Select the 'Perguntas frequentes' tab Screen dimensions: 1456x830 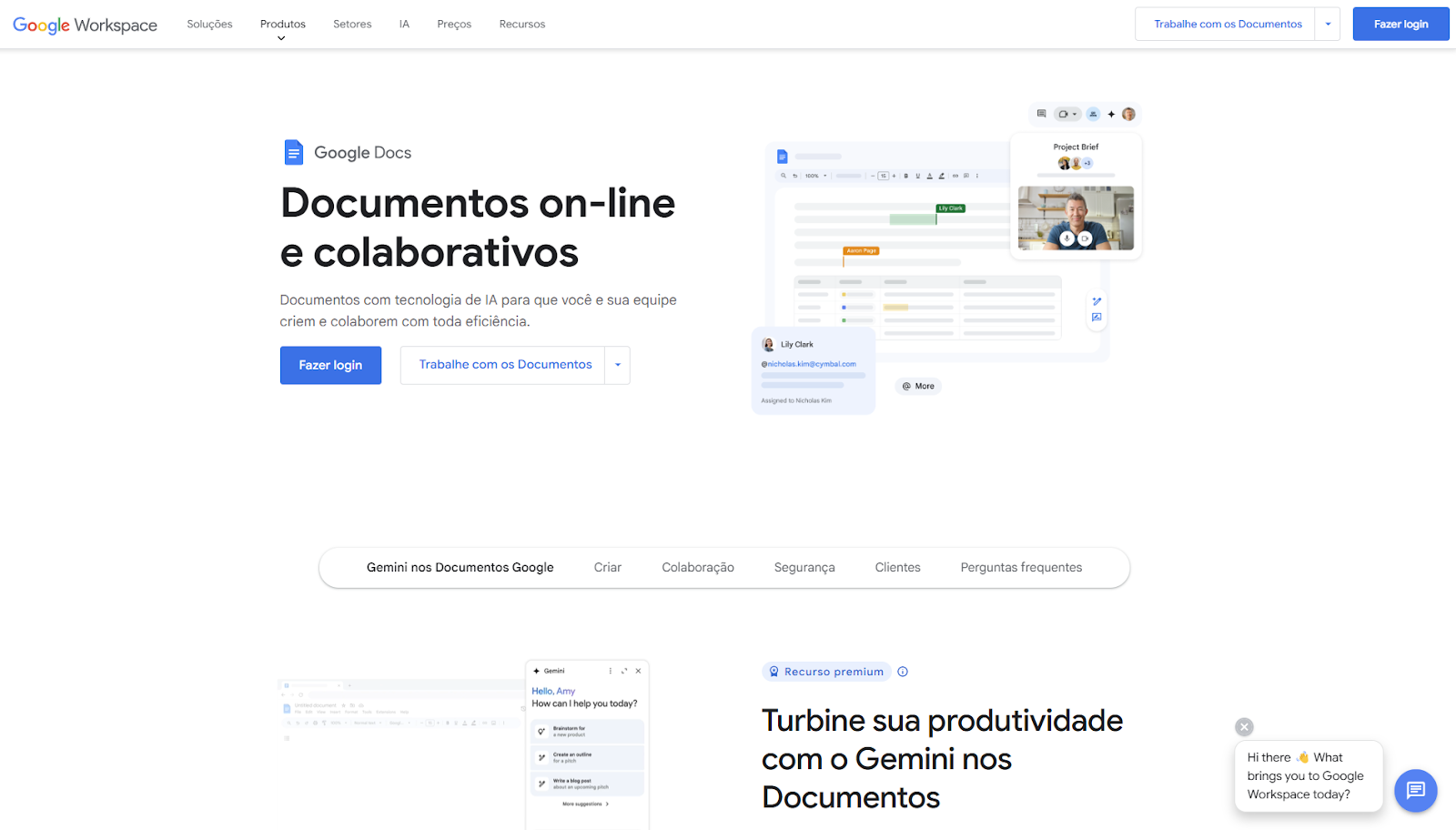[x=1021, y=567]
